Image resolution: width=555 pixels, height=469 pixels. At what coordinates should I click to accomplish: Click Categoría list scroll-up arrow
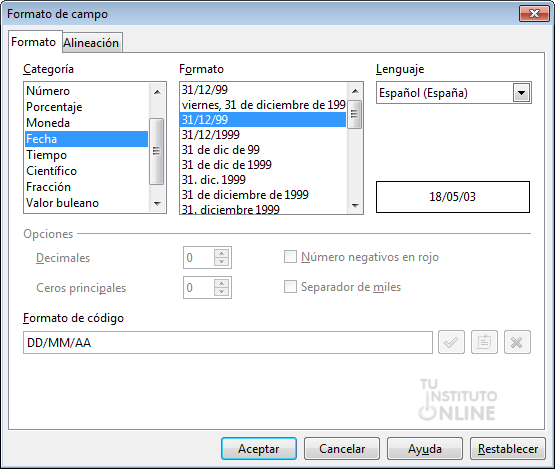[x=157, y=92]
